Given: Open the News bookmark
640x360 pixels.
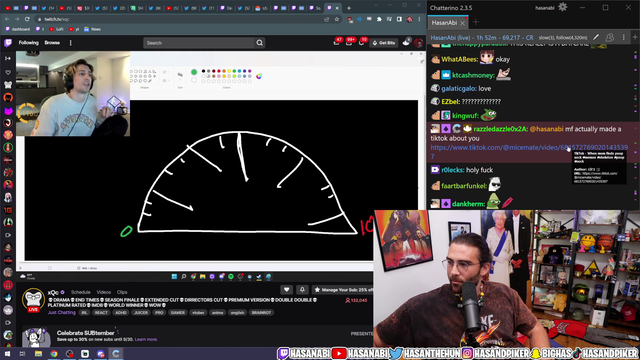Looking at the screenshot, I should pos(92,29).
